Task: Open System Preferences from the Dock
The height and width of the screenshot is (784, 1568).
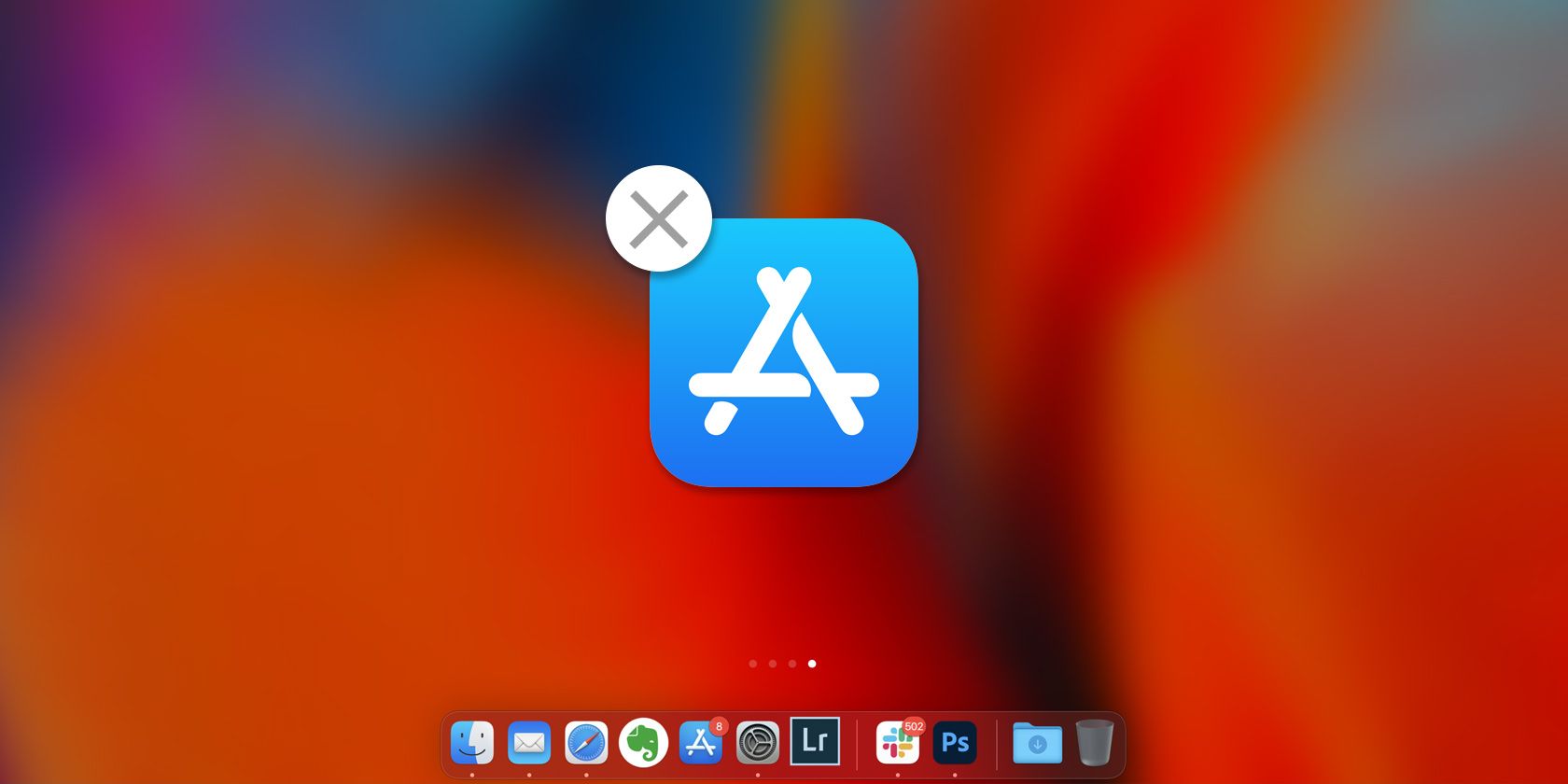Action: [758, 743]
